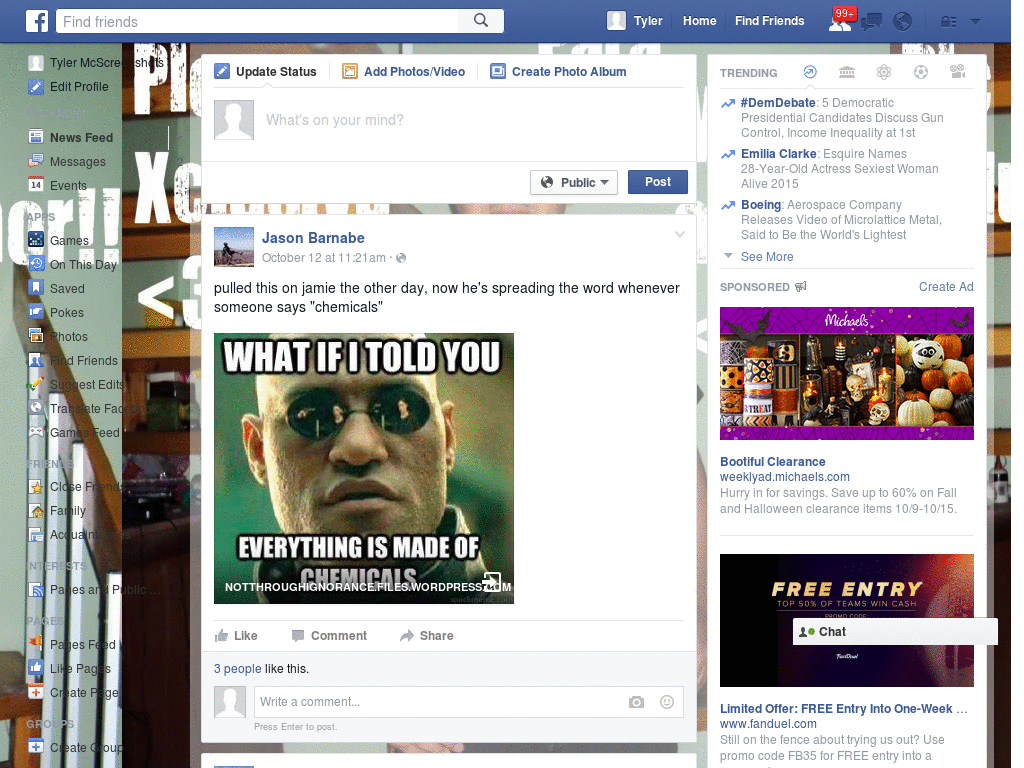Open the Morpheus meme image
Viewport: 1024px width, 768px height.
click(x=364, y=468)
